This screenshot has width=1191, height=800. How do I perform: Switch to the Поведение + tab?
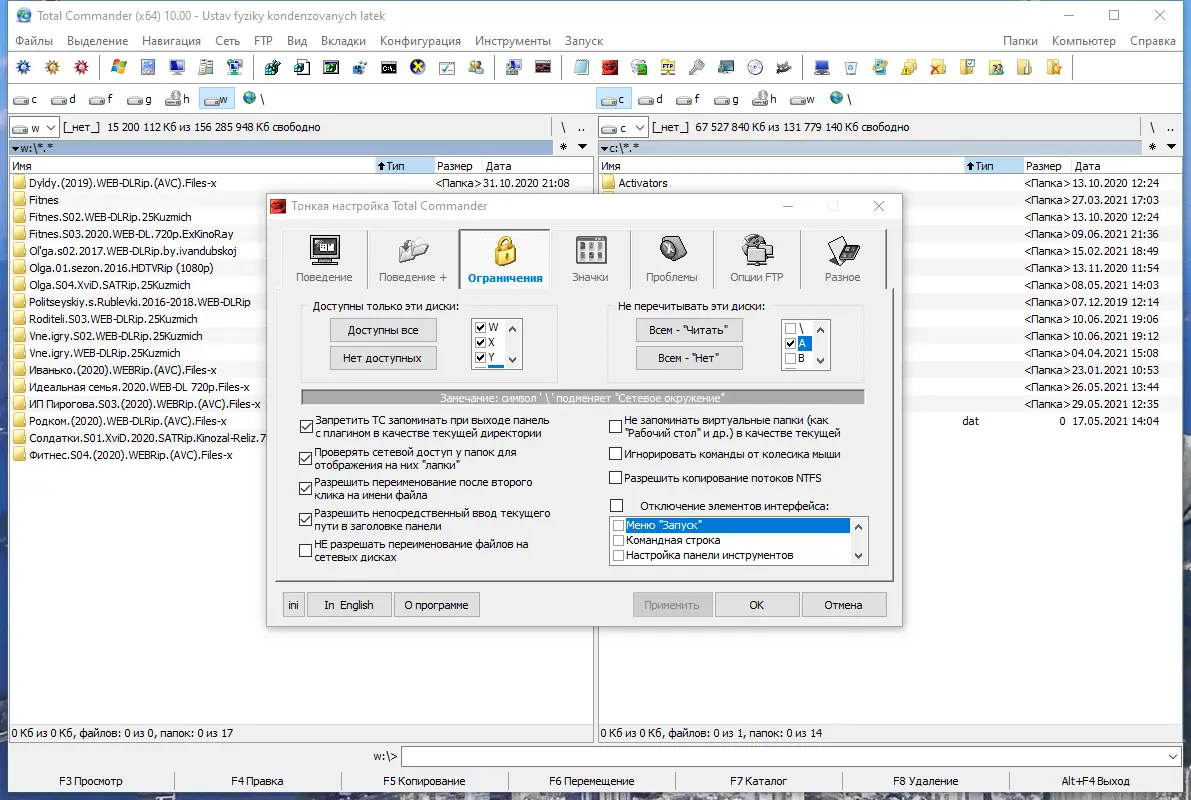413,260
